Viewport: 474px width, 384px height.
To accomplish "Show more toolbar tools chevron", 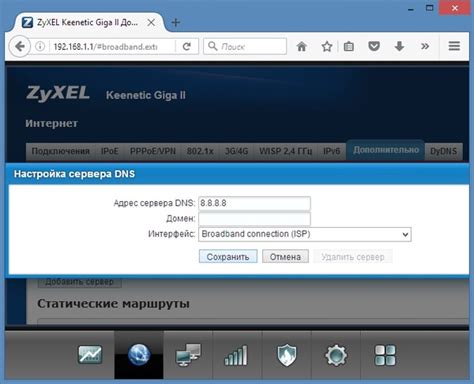I will point(425,46).
